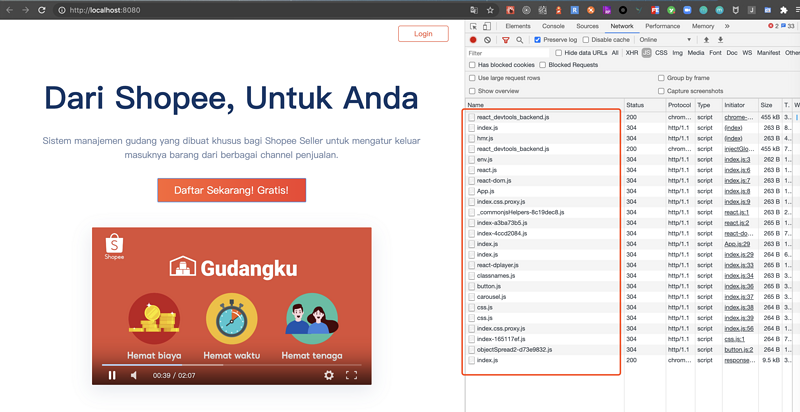
Task: Sort by the Protocol column header
Action: pos(681,105)
